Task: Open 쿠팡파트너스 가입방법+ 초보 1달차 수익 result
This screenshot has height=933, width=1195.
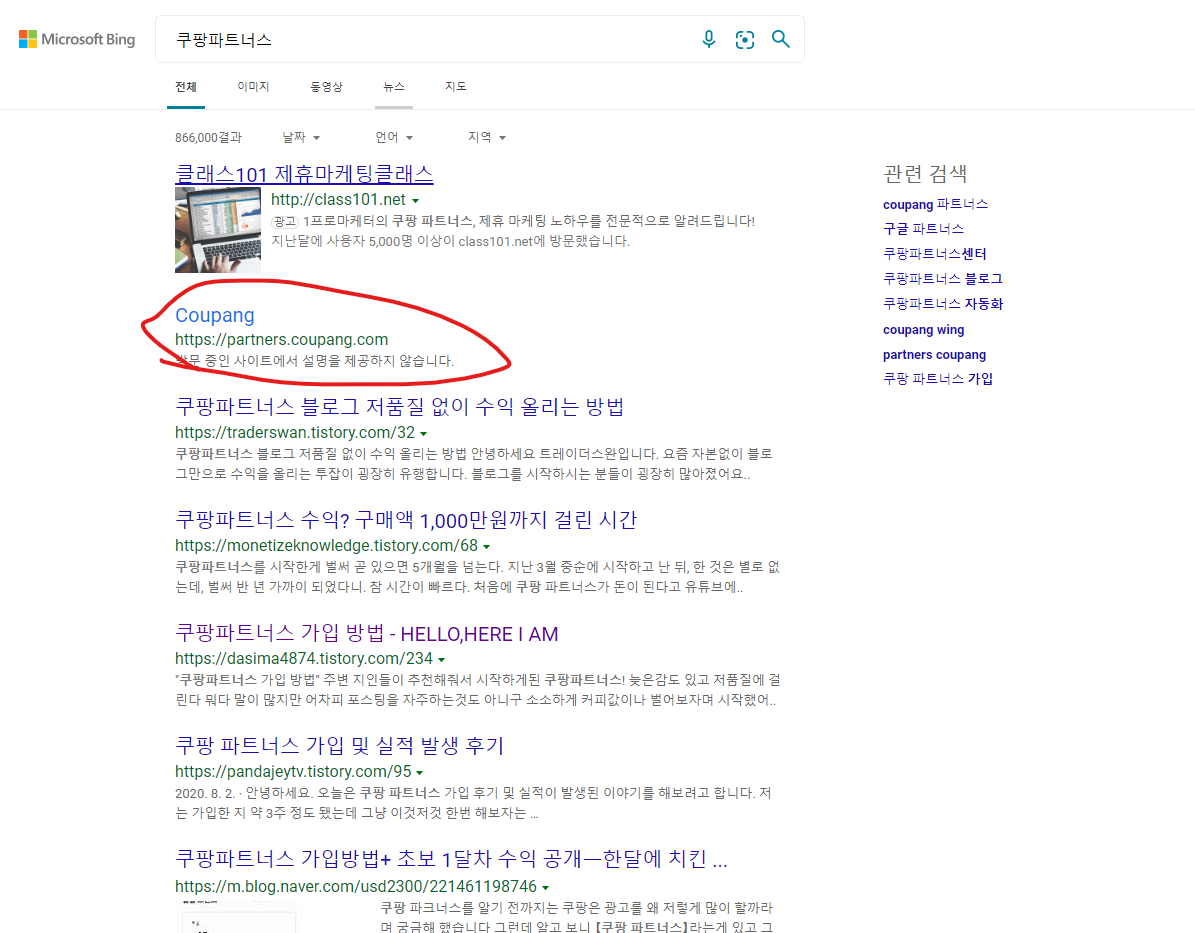Action: coord(451,858)
